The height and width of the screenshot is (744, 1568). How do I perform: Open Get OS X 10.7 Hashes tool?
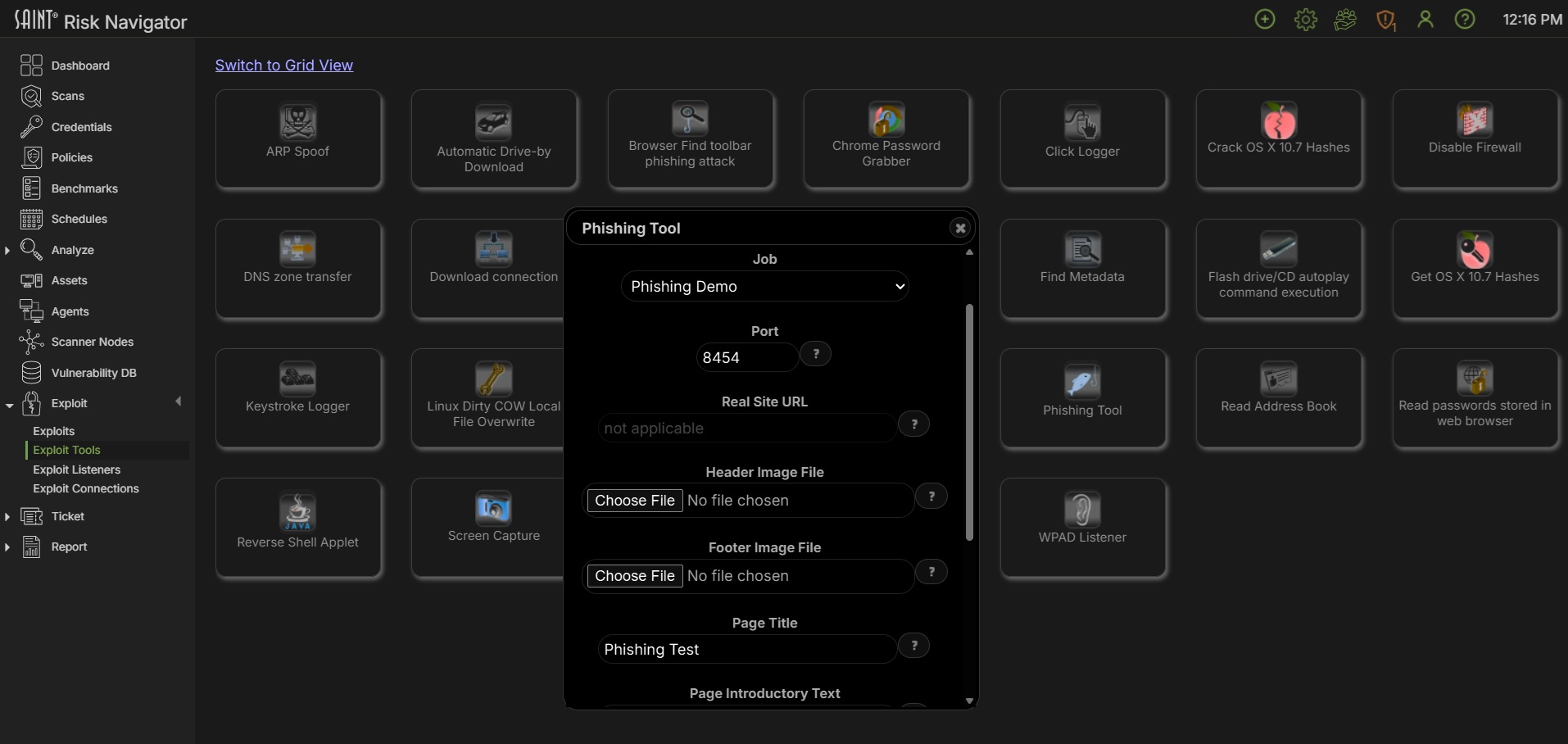(x=1475, y=268)
